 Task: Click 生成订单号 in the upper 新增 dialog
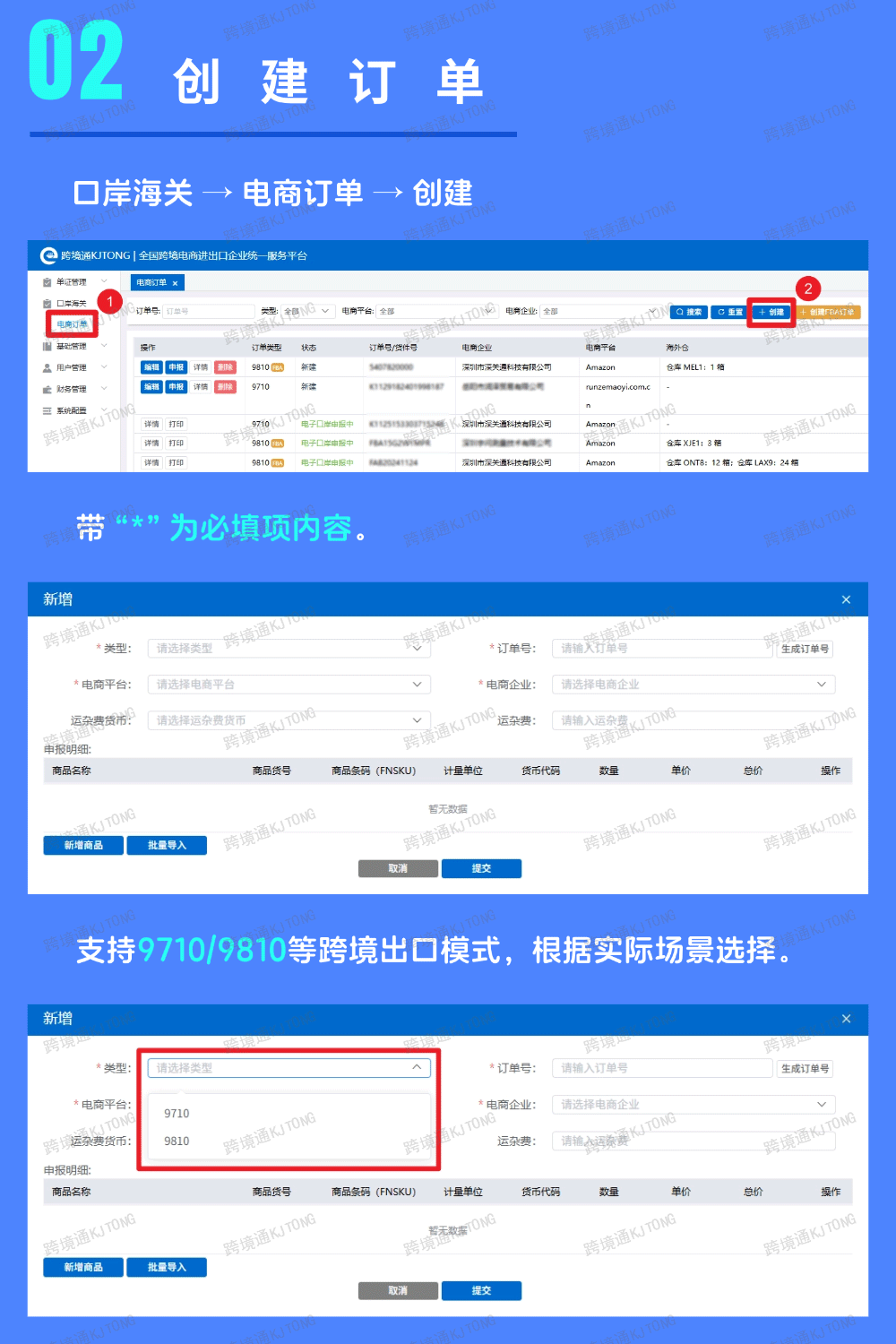coord(805,649)
